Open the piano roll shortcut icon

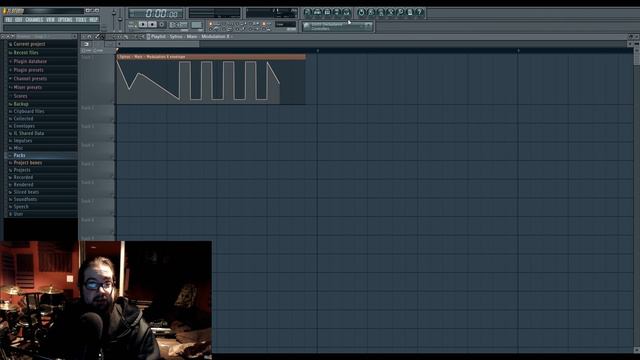pos(327,12)
